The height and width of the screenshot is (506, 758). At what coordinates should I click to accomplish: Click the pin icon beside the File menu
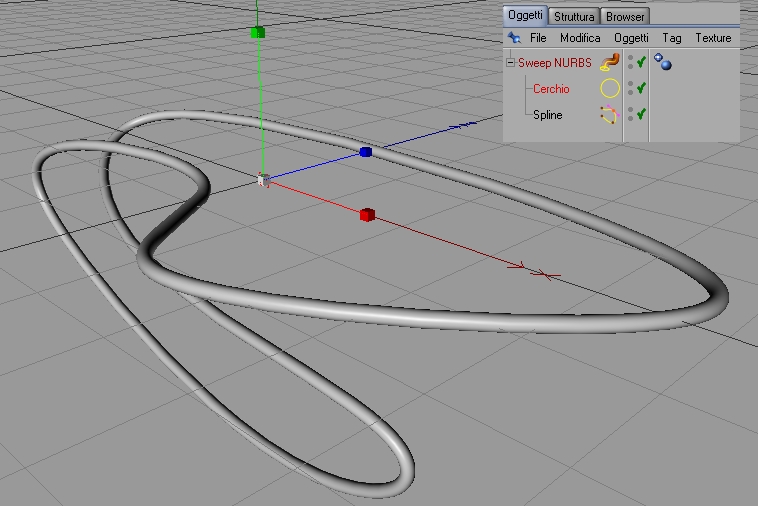point(514,37)
